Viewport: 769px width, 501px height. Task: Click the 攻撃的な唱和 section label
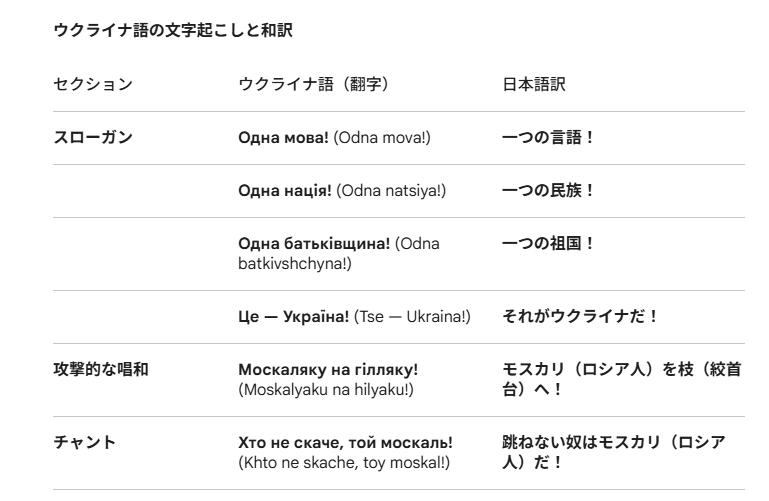(100, 370)
